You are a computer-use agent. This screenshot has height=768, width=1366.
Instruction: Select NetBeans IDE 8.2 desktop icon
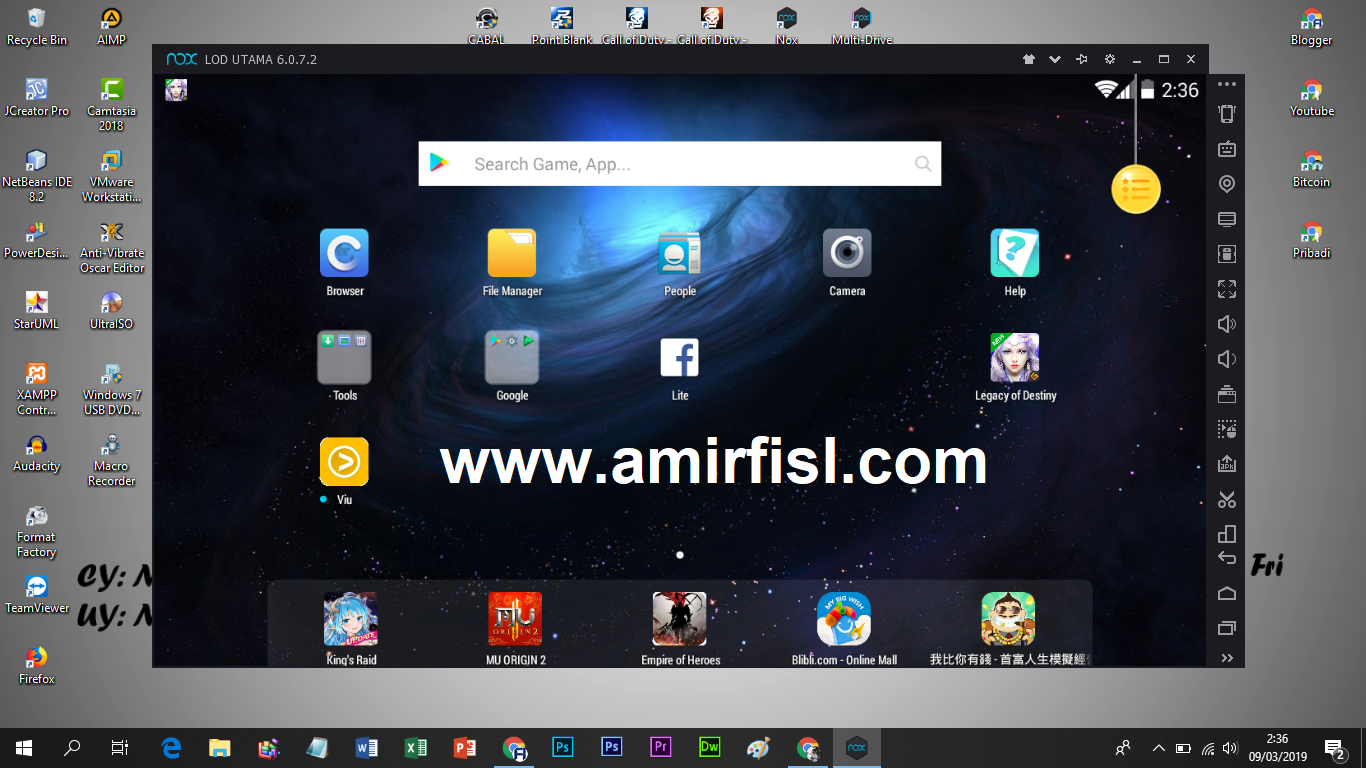(37, 175)
